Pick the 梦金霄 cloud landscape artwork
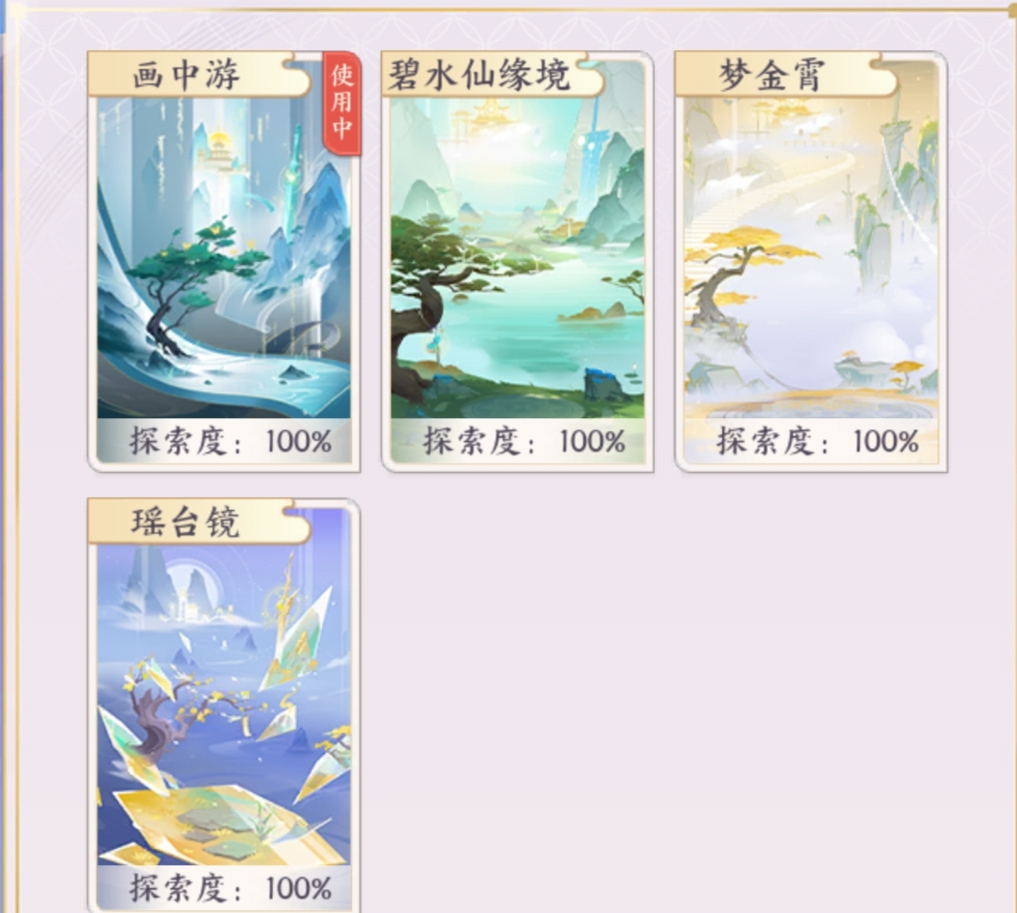The height and width of the screenshot is (913, 1017). [811, 257]
